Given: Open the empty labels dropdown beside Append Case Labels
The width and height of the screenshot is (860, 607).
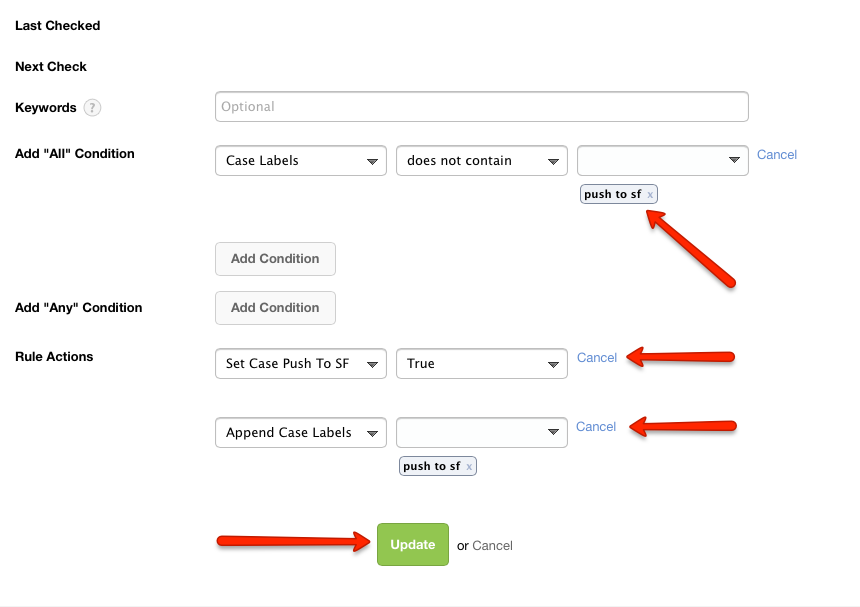Looking at the screenshot, I should [x=481, y=433].
